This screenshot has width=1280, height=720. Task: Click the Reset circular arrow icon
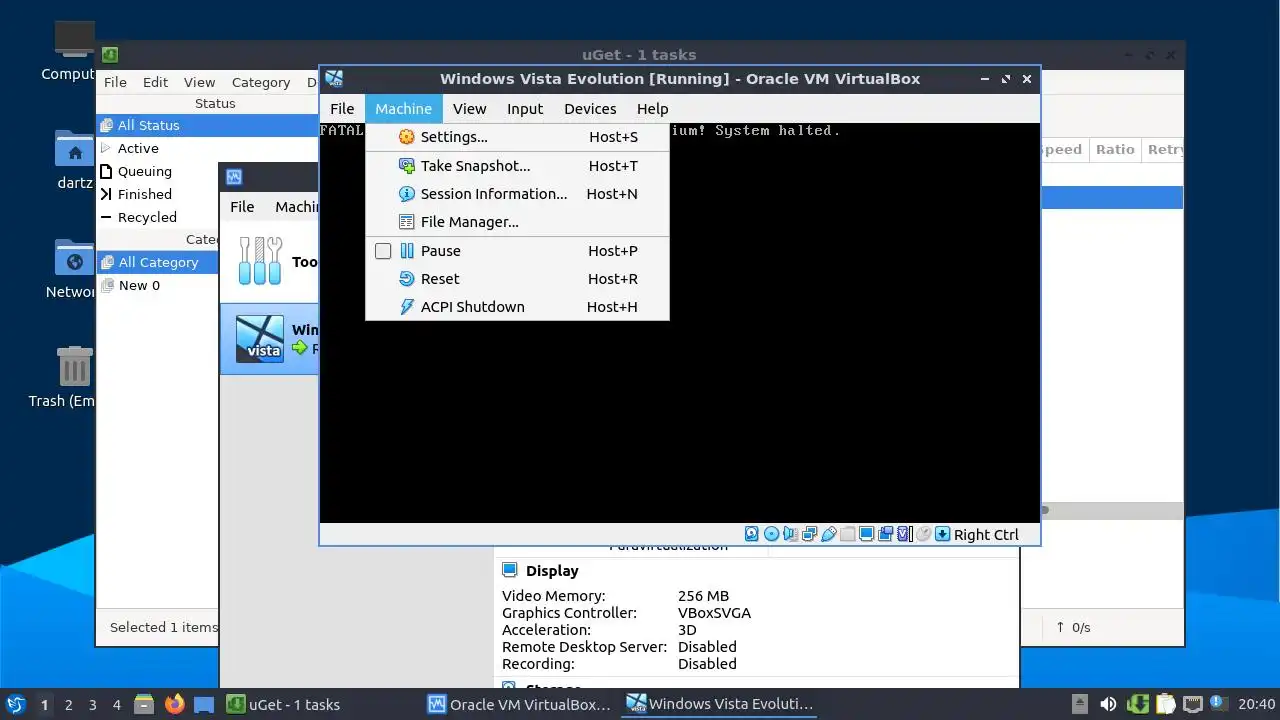point(407,279)
